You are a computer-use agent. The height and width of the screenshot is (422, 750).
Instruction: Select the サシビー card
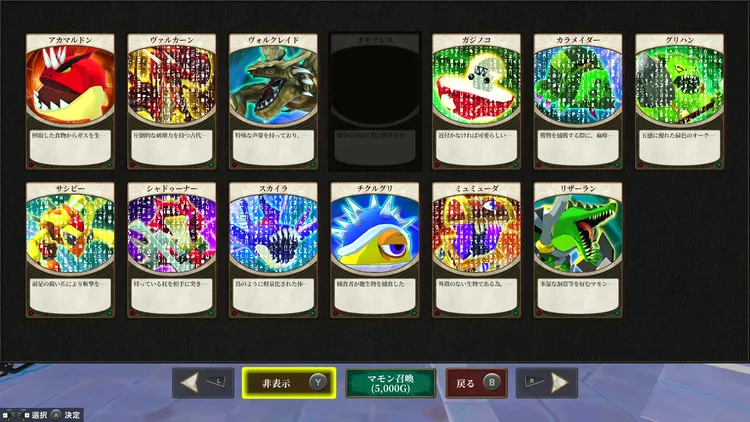pyautogui.click(x=70, y=250)
